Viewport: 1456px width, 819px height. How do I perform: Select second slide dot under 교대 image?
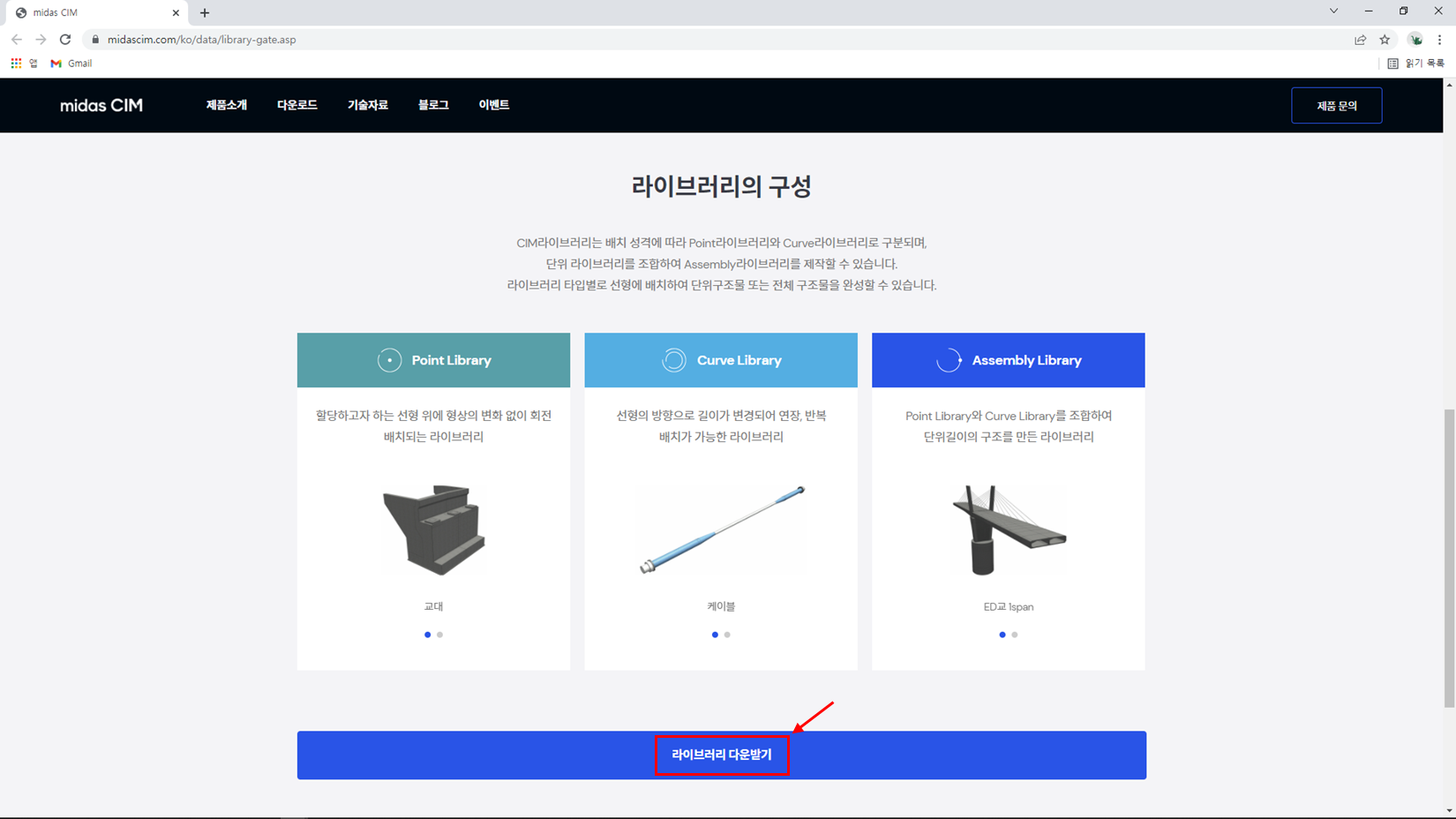point(439,635)
